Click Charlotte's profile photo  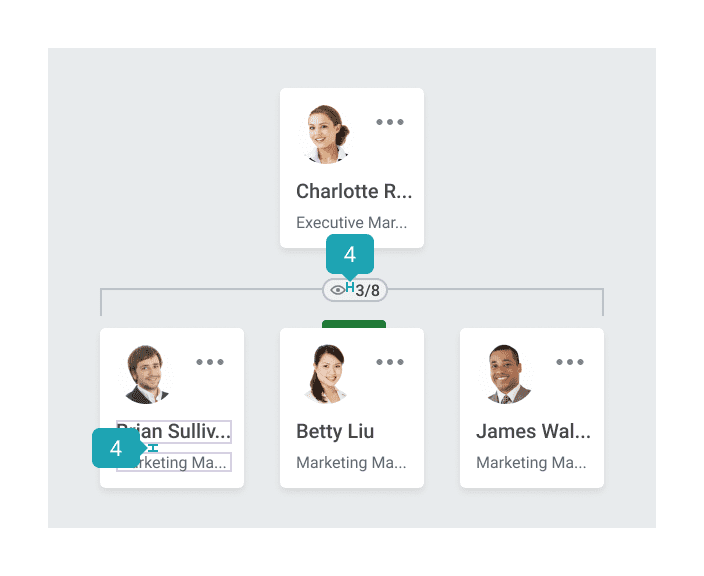tap(327, 133)
